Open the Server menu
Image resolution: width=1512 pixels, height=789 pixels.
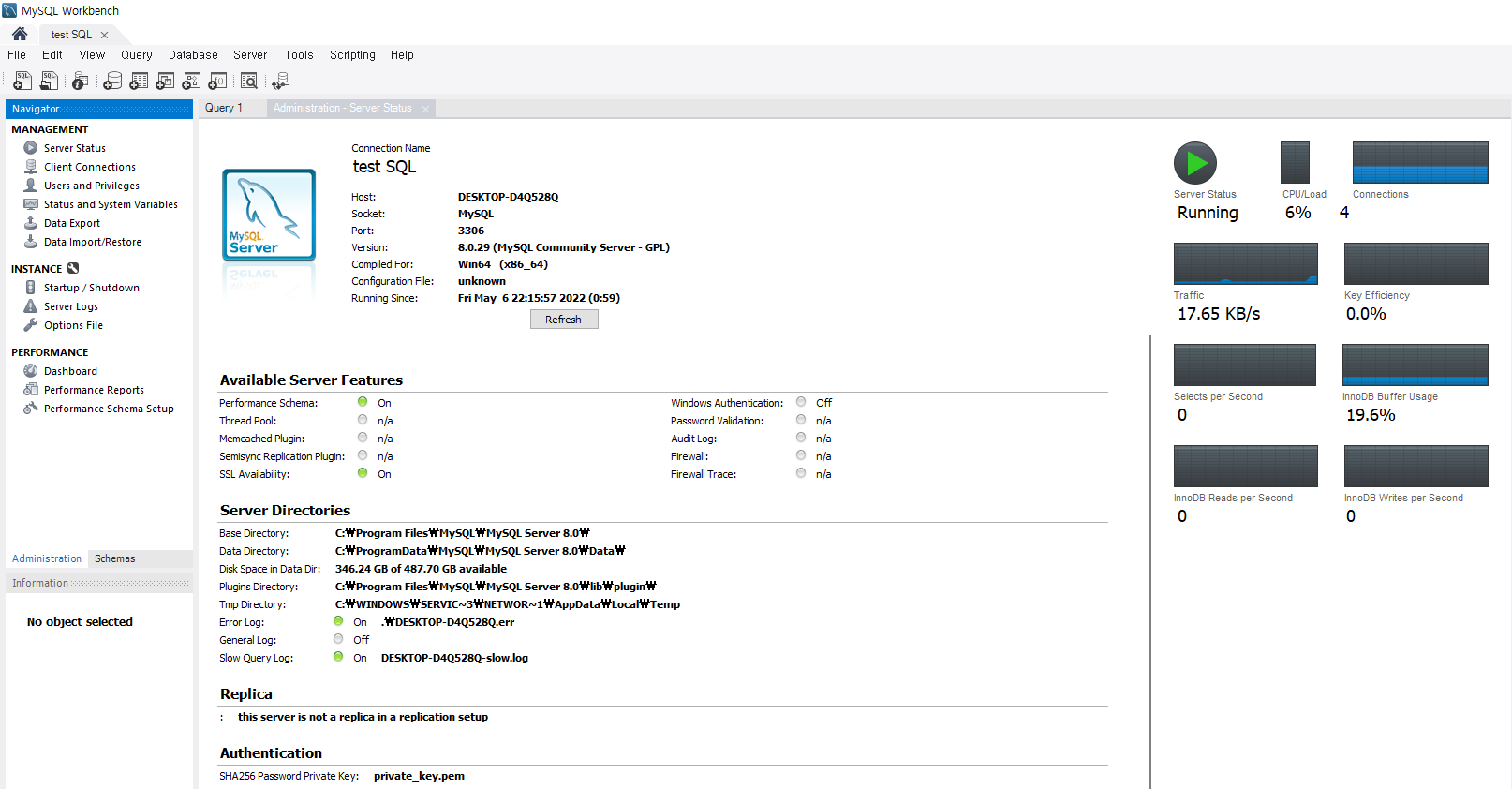(250, 55)
